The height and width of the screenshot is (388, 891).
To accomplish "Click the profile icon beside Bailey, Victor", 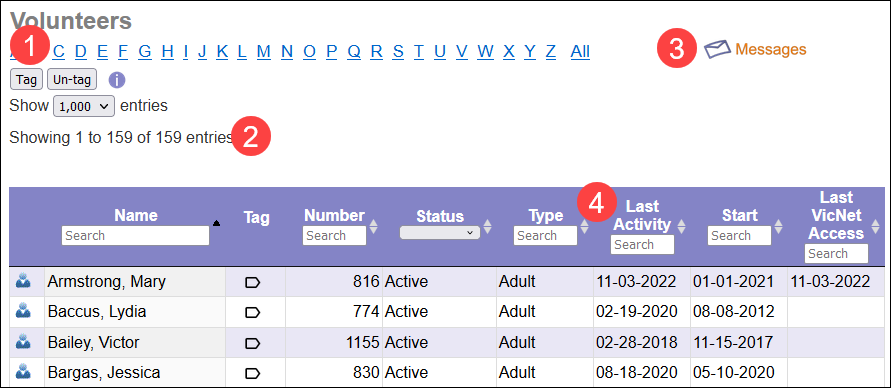I will click(x=23, y=342).
